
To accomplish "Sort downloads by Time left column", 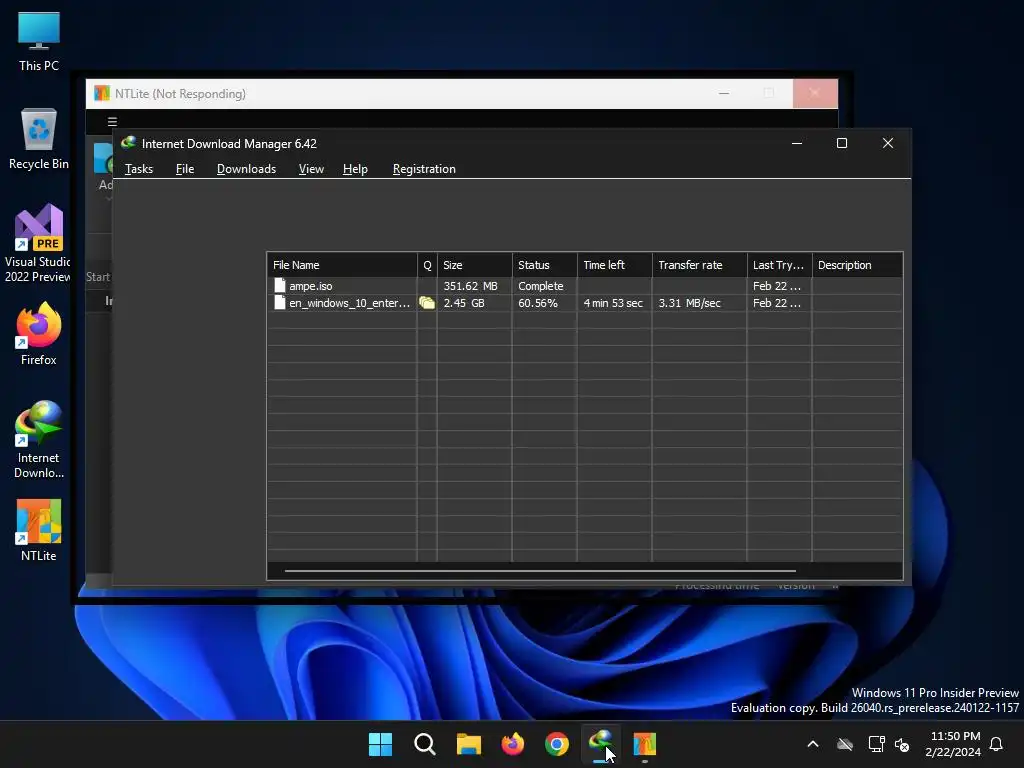I will (615, 265).
